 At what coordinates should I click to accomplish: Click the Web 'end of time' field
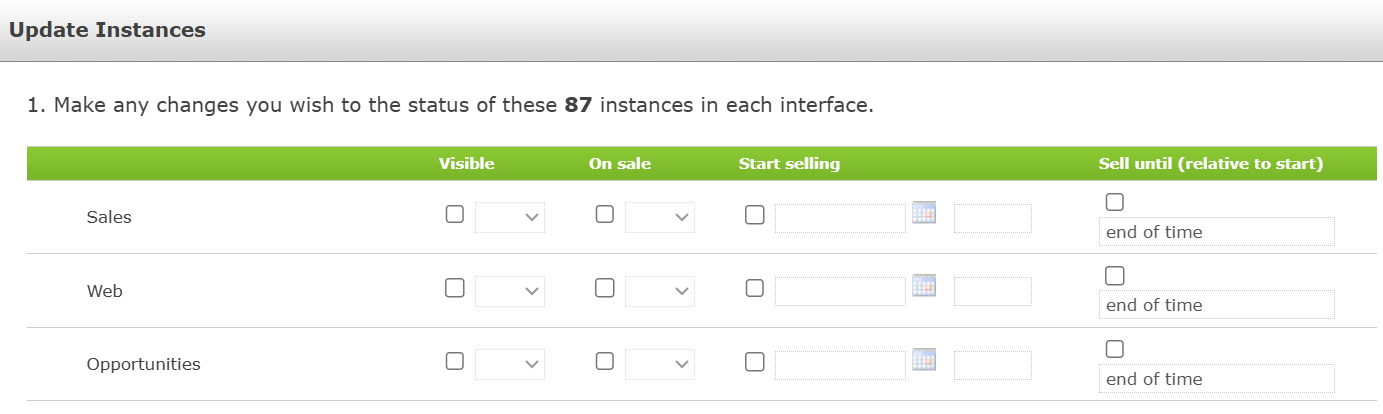coord(1216,305)
